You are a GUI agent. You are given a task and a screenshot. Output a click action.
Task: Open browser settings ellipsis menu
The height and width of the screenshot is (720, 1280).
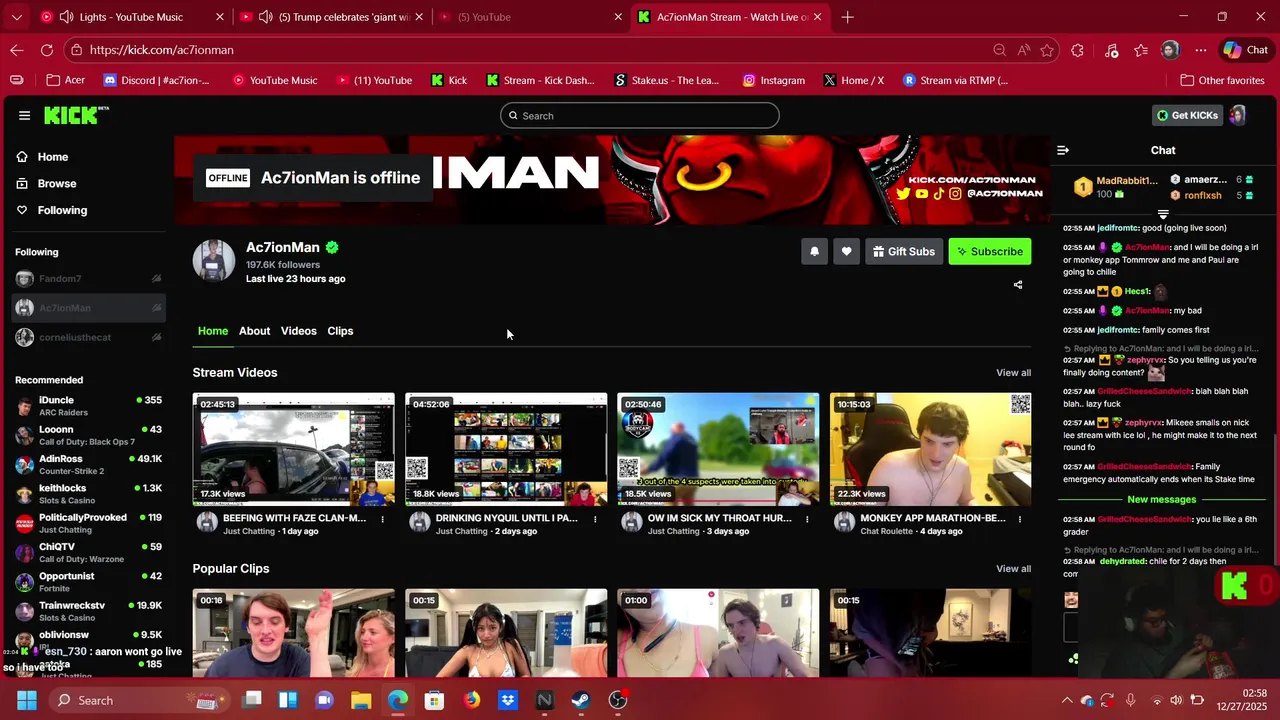tap(1201, 50)
